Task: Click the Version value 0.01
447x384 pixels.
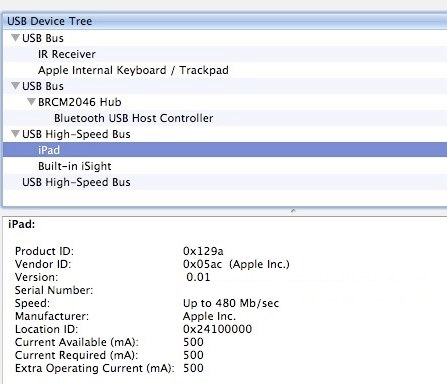Action: (198, 277)
